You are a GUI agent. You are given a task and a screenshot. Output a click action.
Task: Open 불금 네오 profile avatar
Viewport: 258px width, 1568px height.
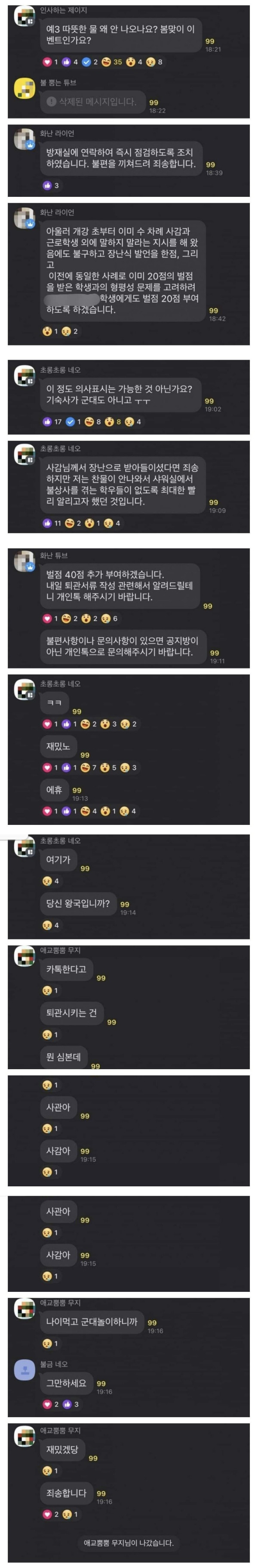(x=24, y=1370)
